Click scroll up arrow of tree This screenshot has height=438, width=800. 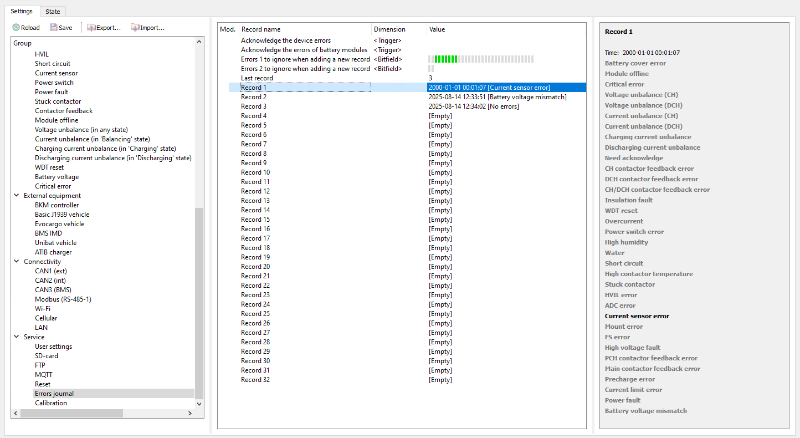tap(199, 42)
